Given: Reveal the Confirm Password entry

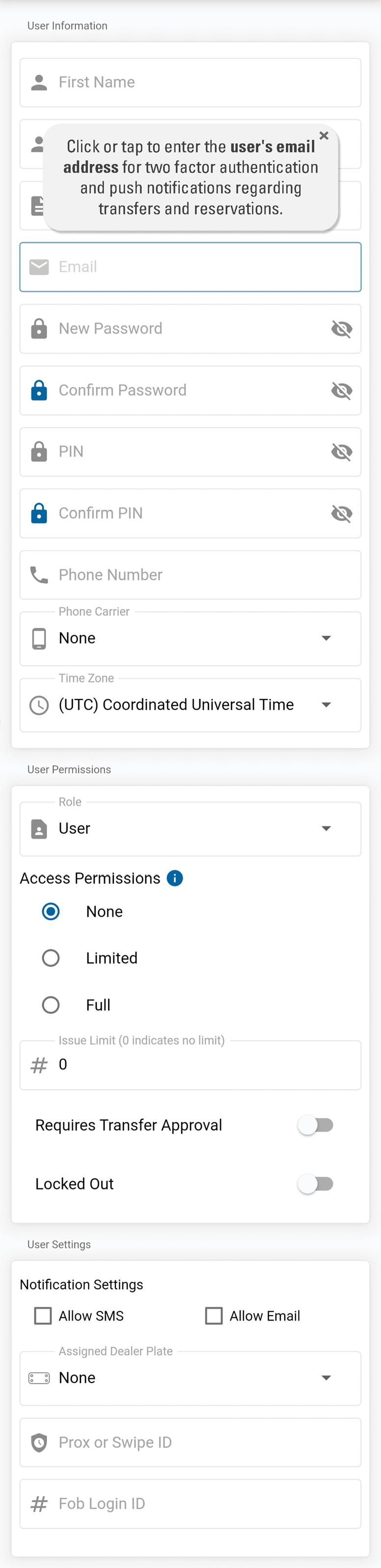Looking at the screenshot, I should [341, 390].
